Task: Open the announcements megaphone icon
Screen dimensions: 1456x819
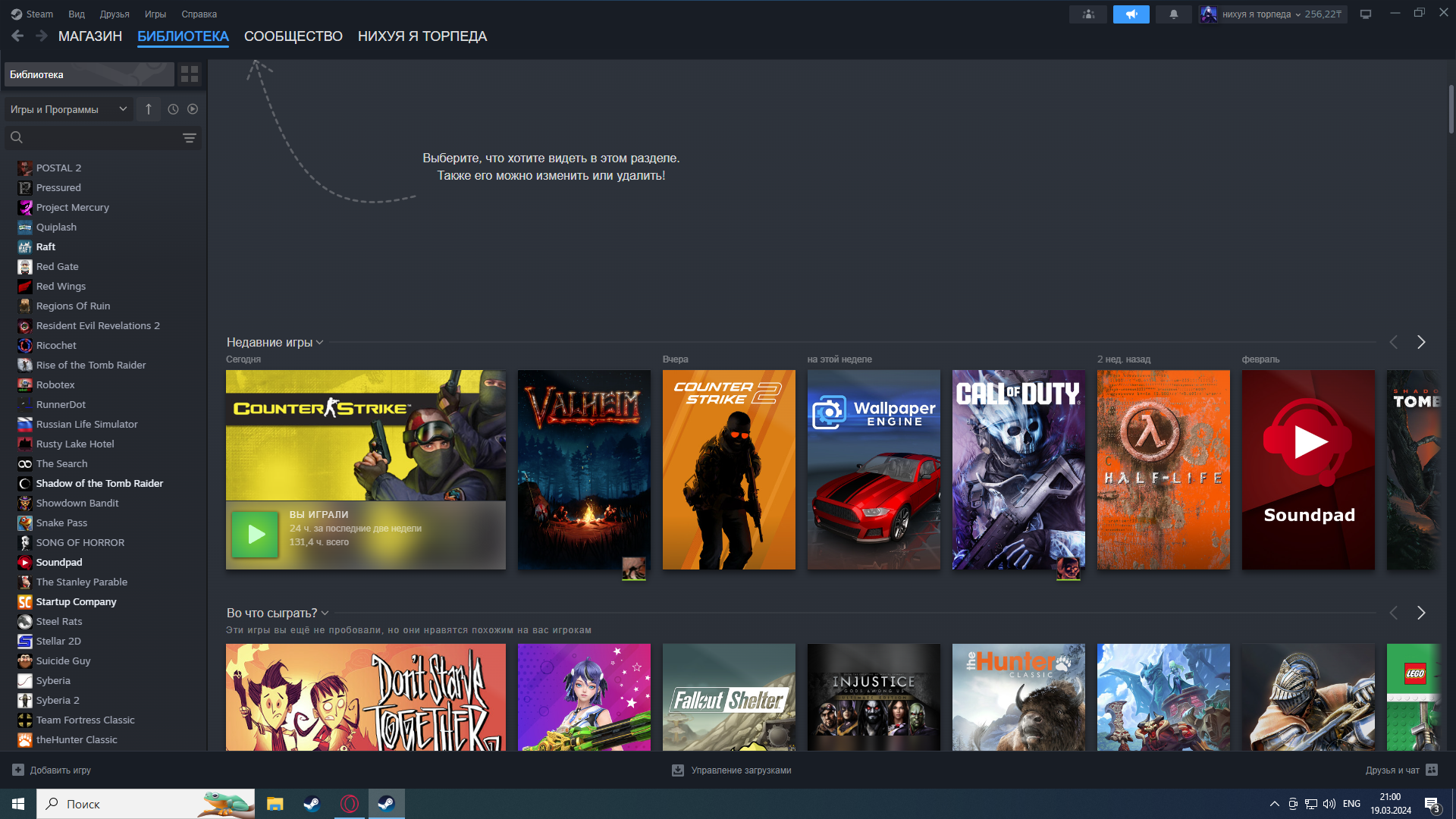Action: [x=1131, y=14]
